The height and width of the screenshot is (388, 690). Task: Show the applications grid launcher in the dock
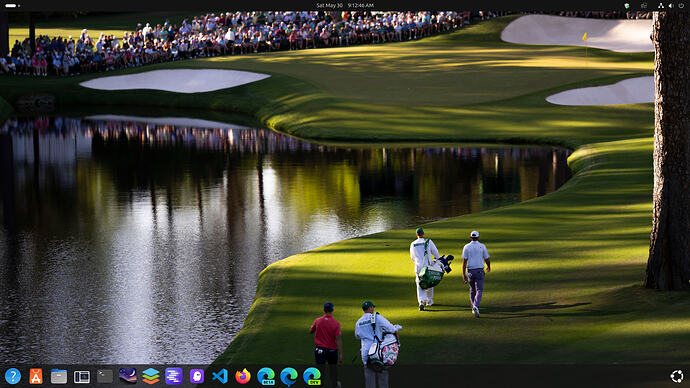pos(677,376)
